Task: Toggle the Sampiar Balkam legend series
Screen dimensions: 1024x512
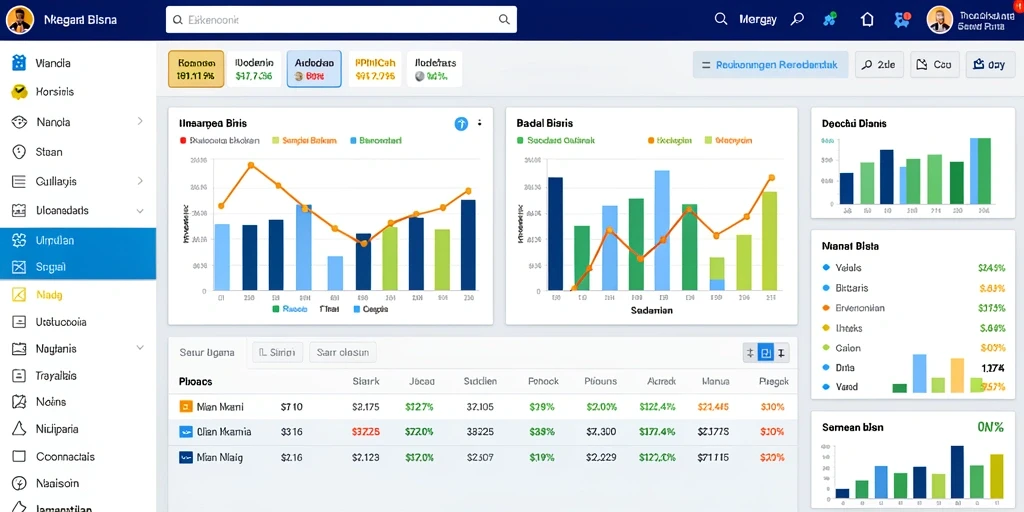Action: coord(304,140)
